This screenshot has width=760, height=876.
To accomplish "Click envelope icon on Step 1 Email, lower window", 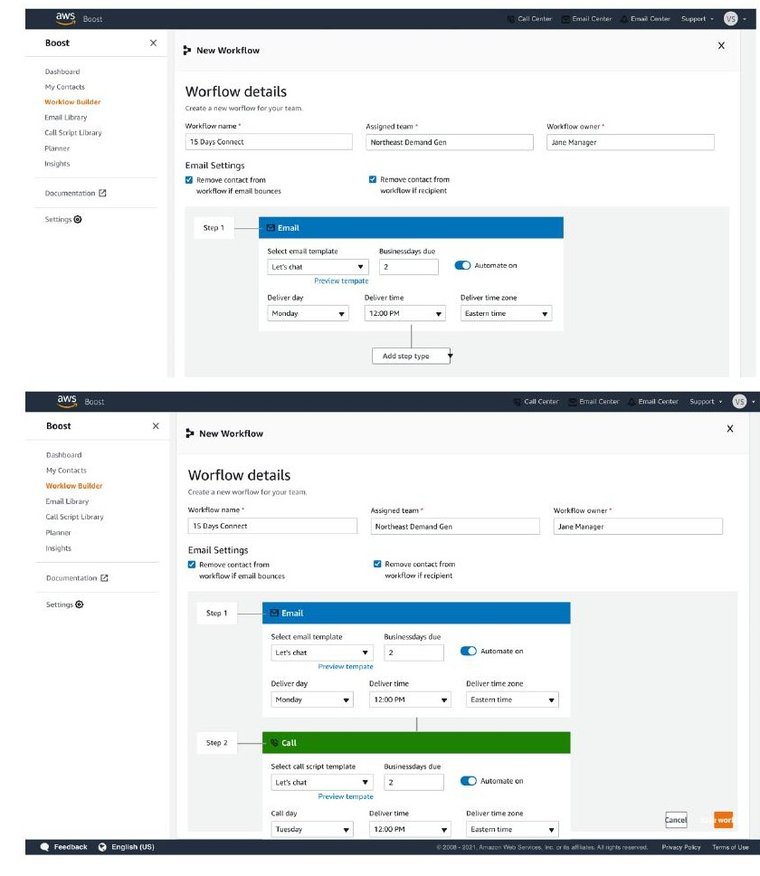I will (274, 613).
